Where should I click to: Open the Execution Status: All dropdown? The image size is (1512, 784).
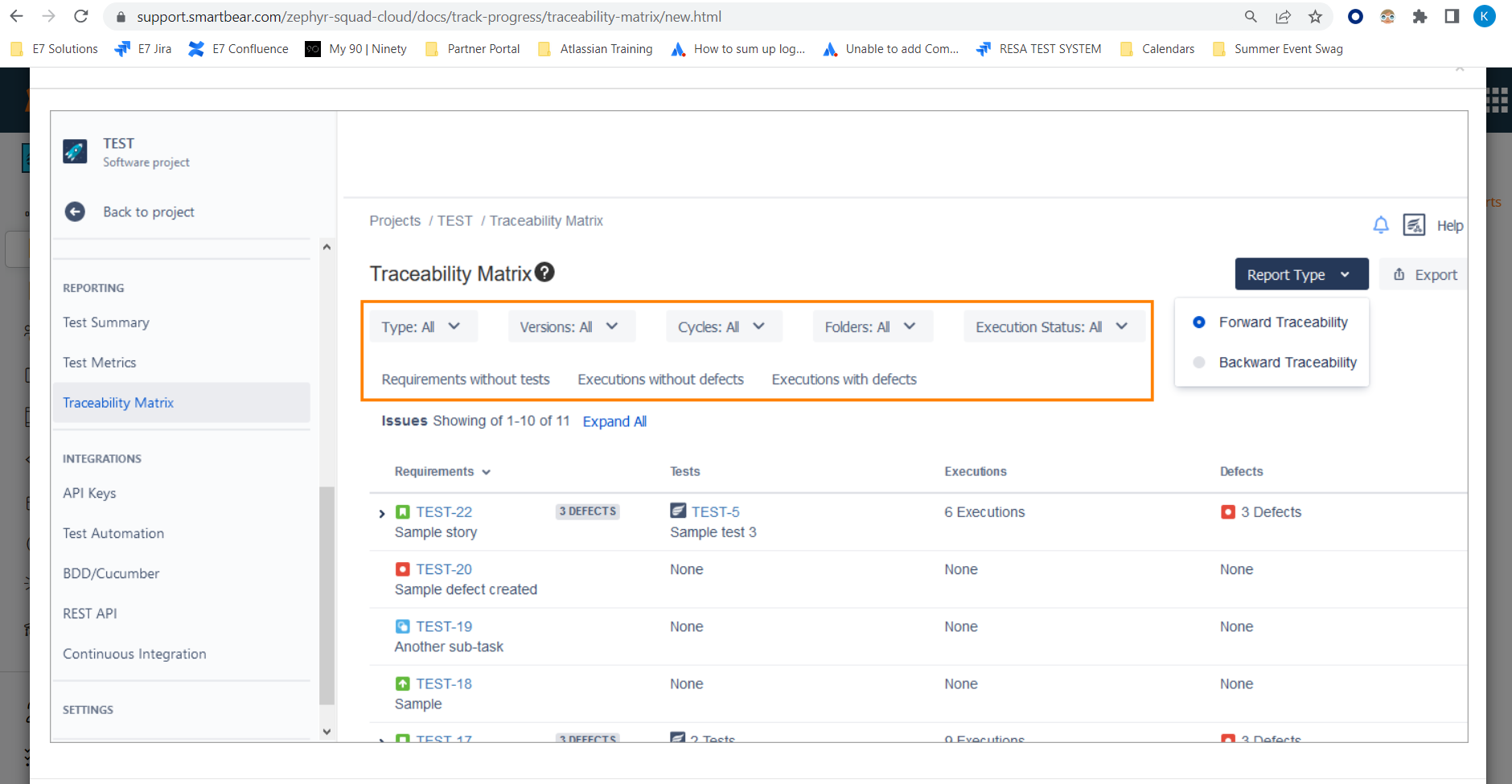1054,326
